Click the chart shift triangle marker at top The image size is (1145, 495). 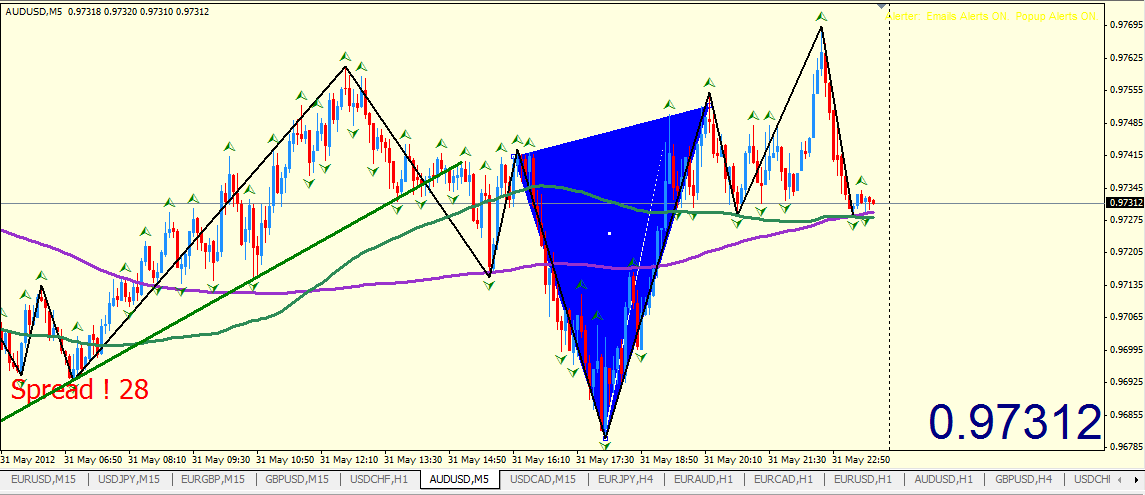pos(879,5)
